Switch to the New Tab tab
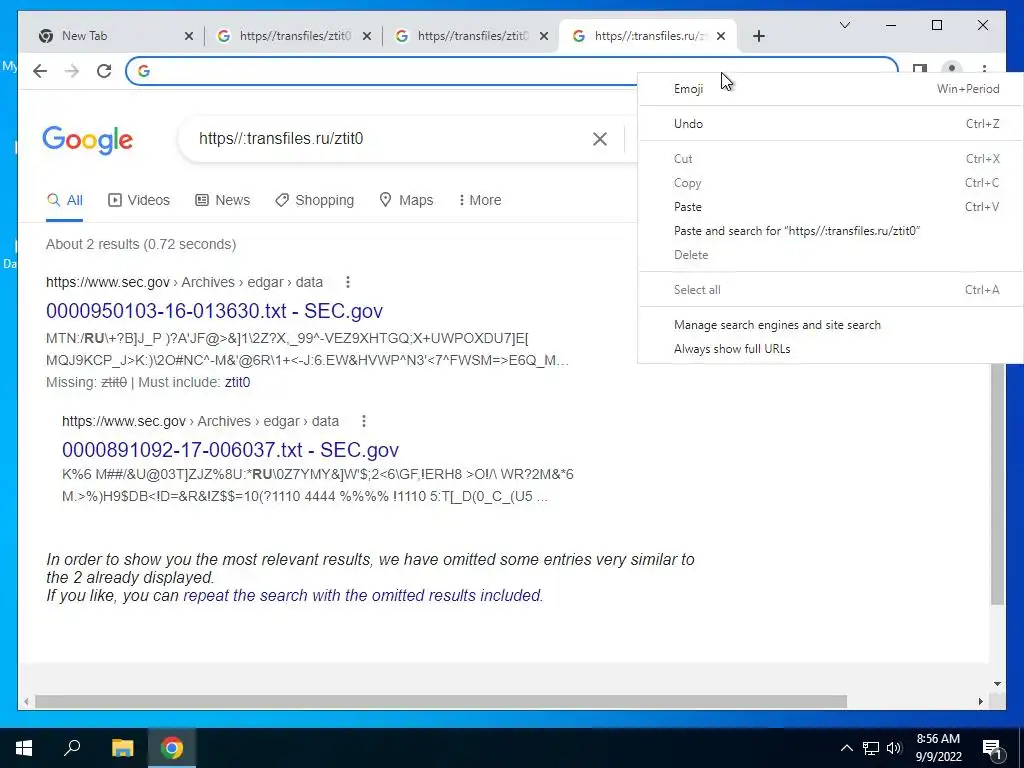Screen dimensions: 1024x768 pyautogui.click(x=111, y=37)
